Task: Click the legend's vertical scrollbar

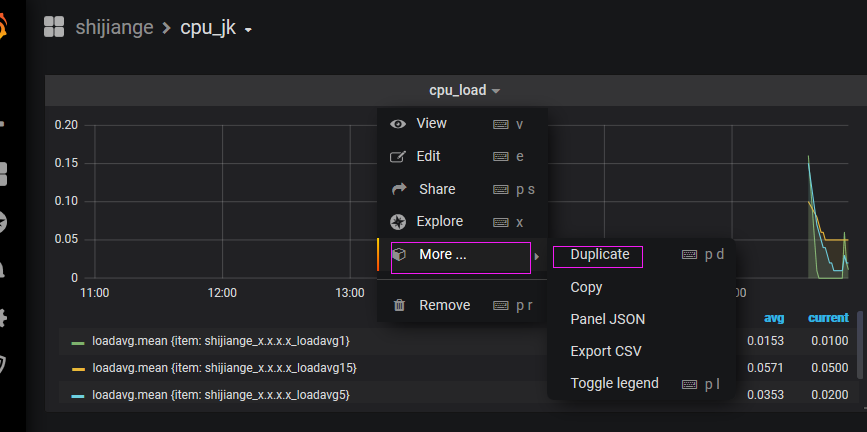Action: pyautogui.click(x=860, y=345)
